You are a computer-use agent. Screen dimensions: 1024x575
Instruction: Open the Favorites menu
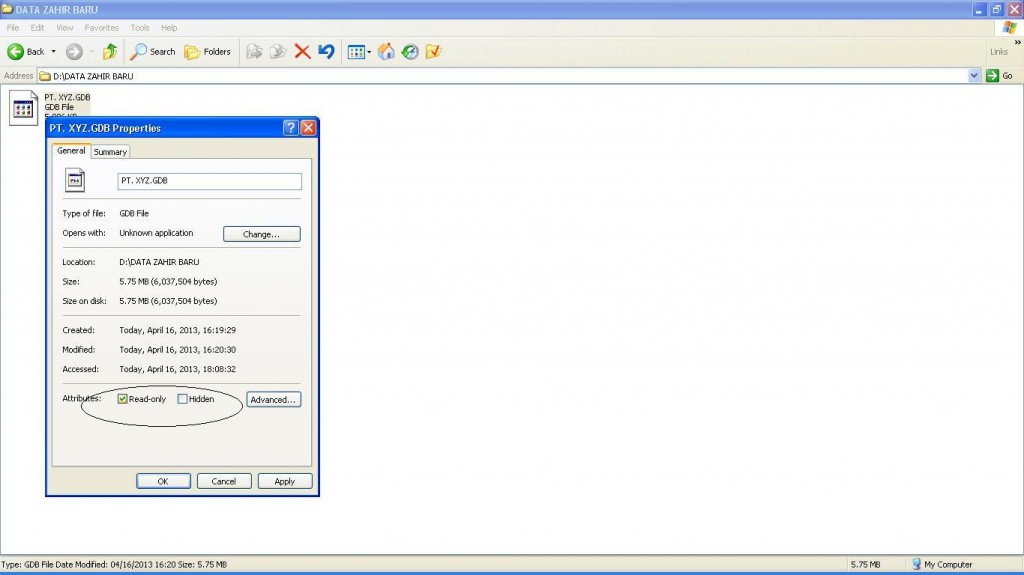pyautogui.click(x=101, y=28)
